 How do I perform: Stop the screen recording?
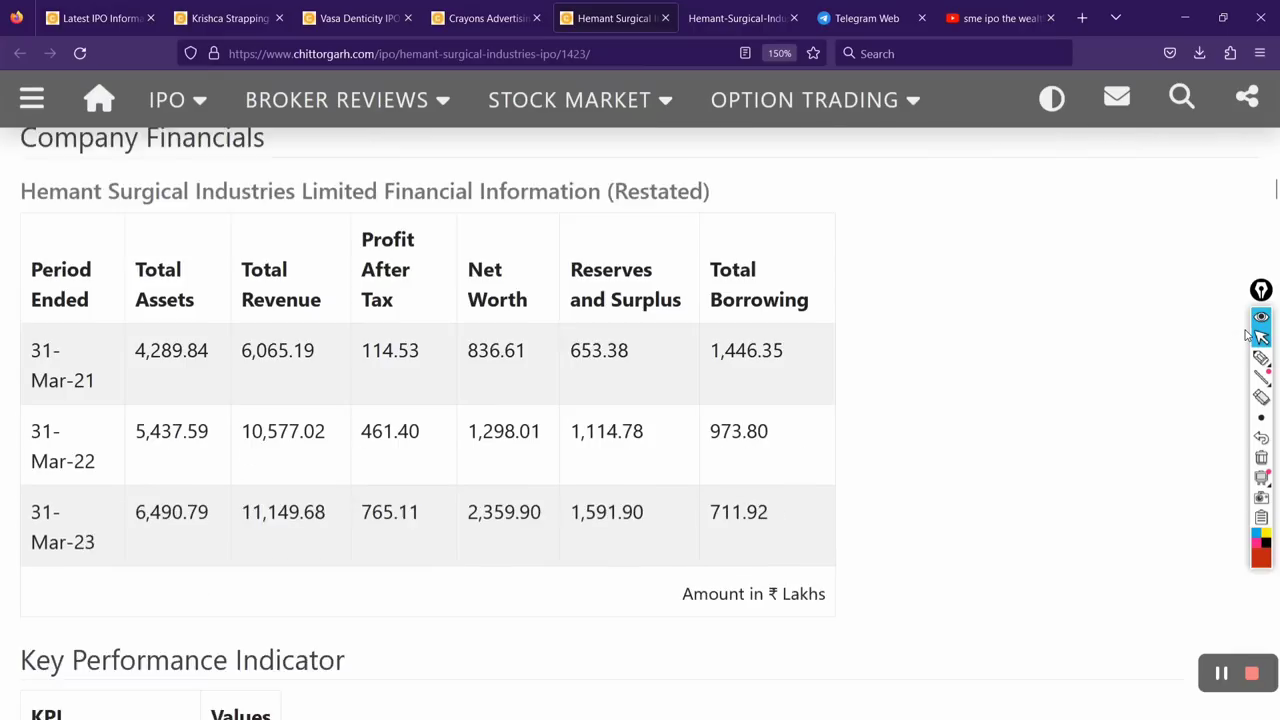(x=1251, y=674)
